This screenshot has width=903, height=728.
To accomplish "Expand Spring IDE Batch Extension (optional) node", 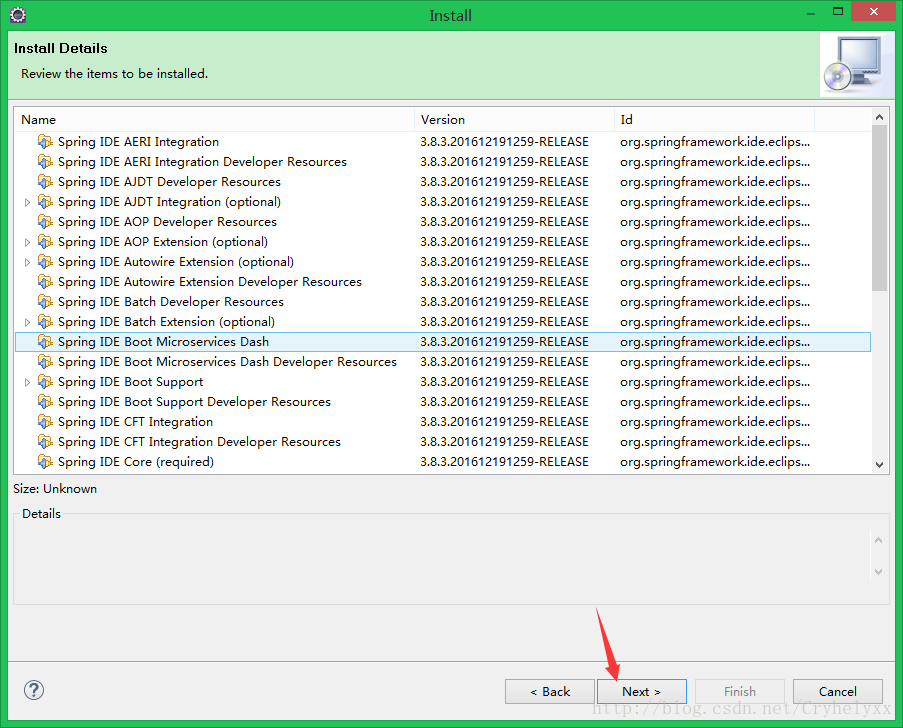I will pyautogui.click(x=27, y=322).
